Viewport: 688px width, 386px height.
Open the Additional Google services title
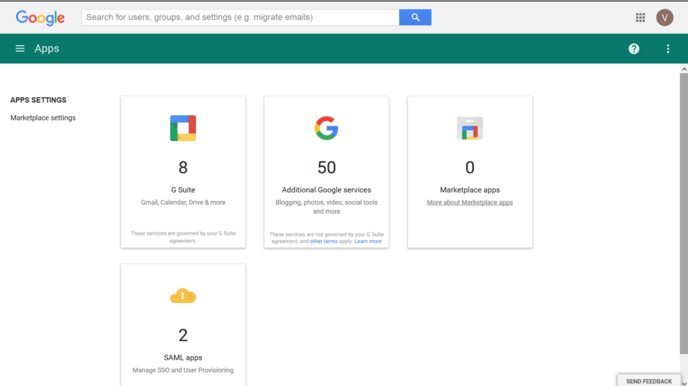326,190
